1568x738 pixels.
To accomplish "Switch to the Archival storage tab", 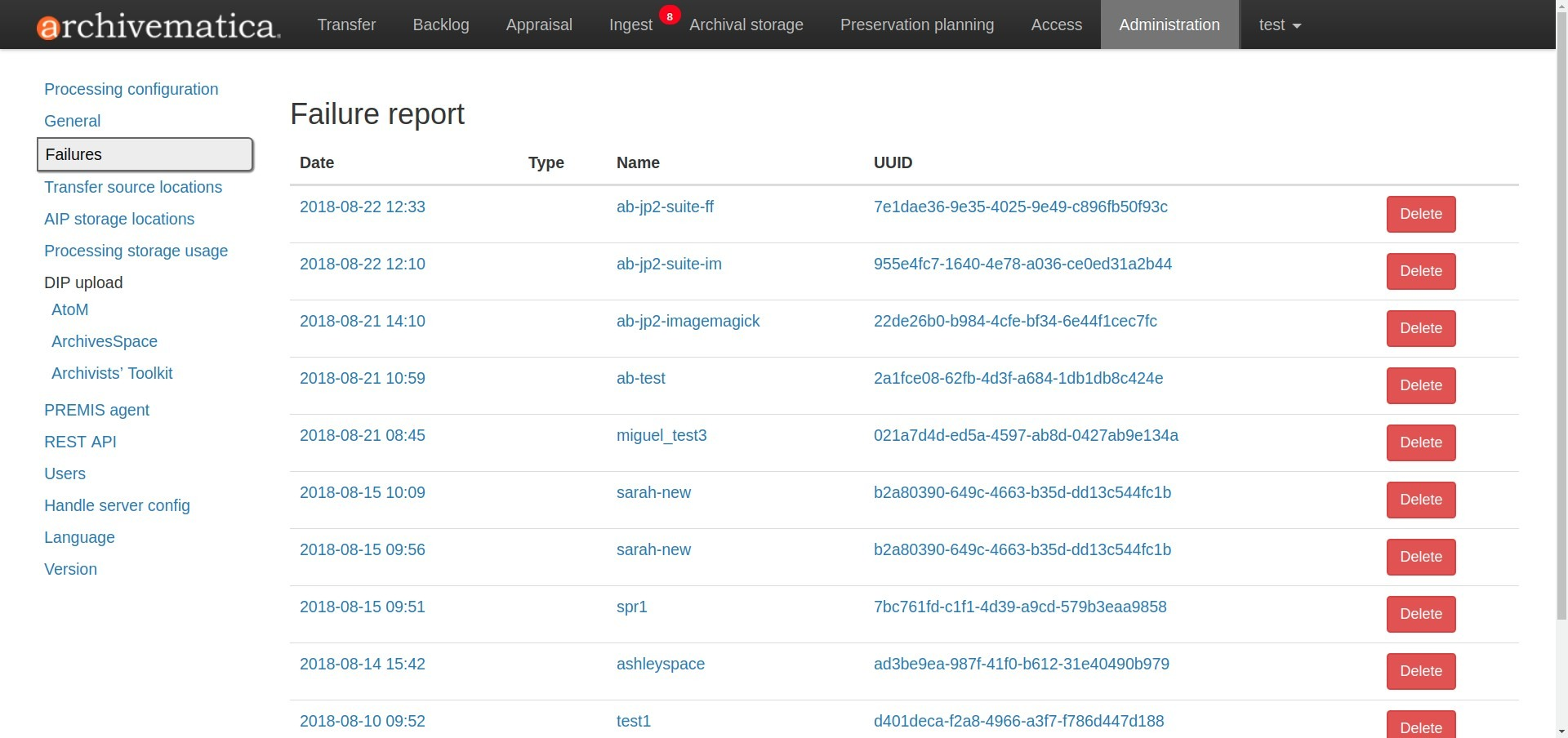I will tap(746, 24).
